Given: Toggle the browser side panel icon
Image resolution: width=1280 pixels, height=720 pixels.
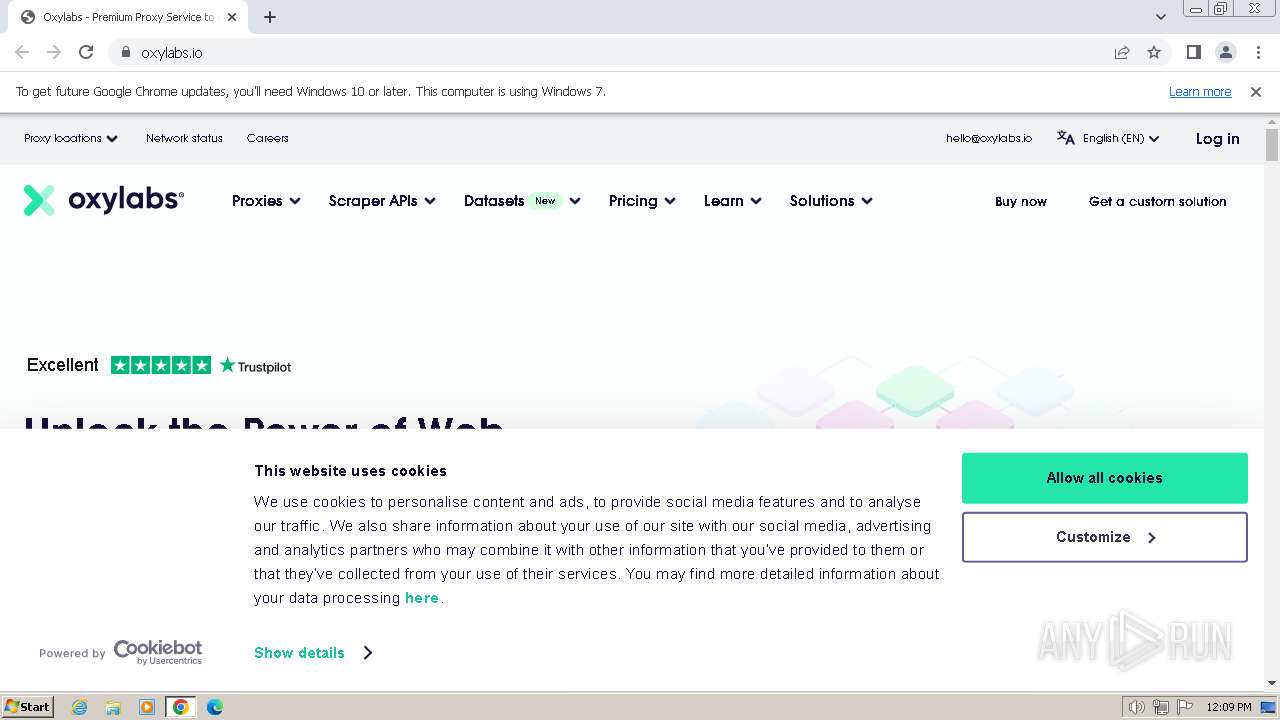Looking at the screenshot, I should click(x=1193, y=52).
